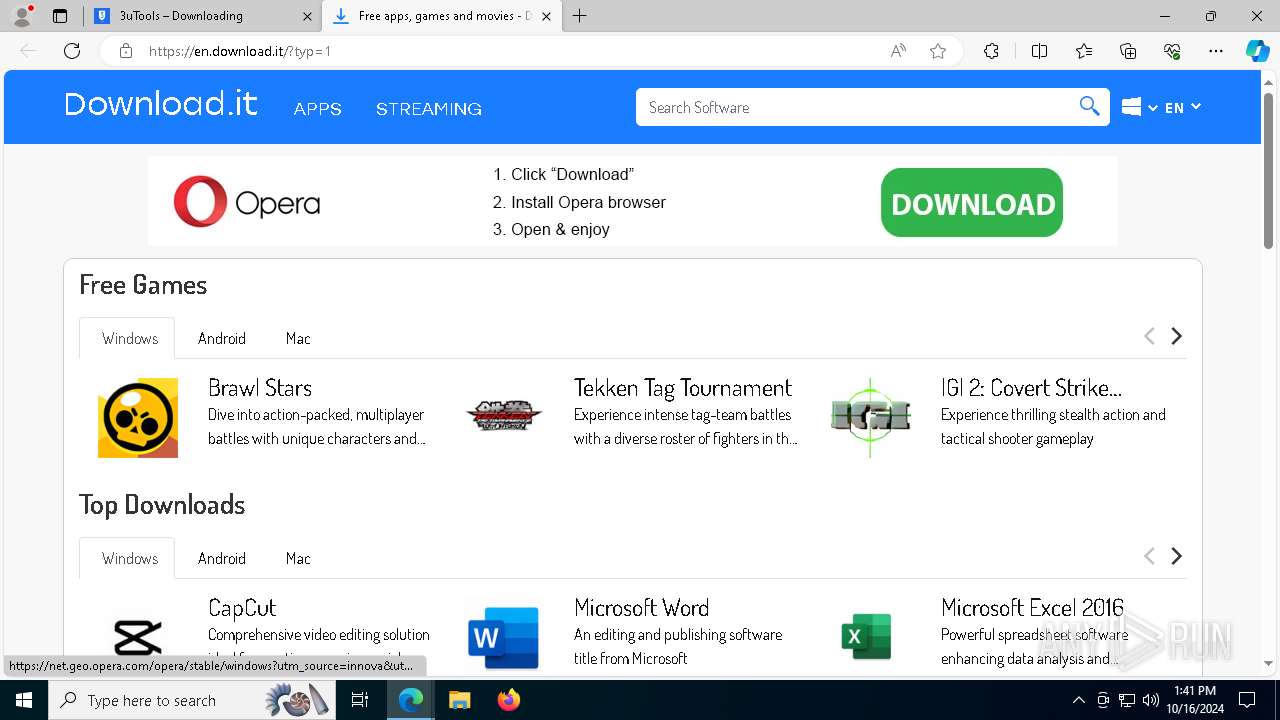
Task: Open Browser essentials
Action: (1172, 51)
